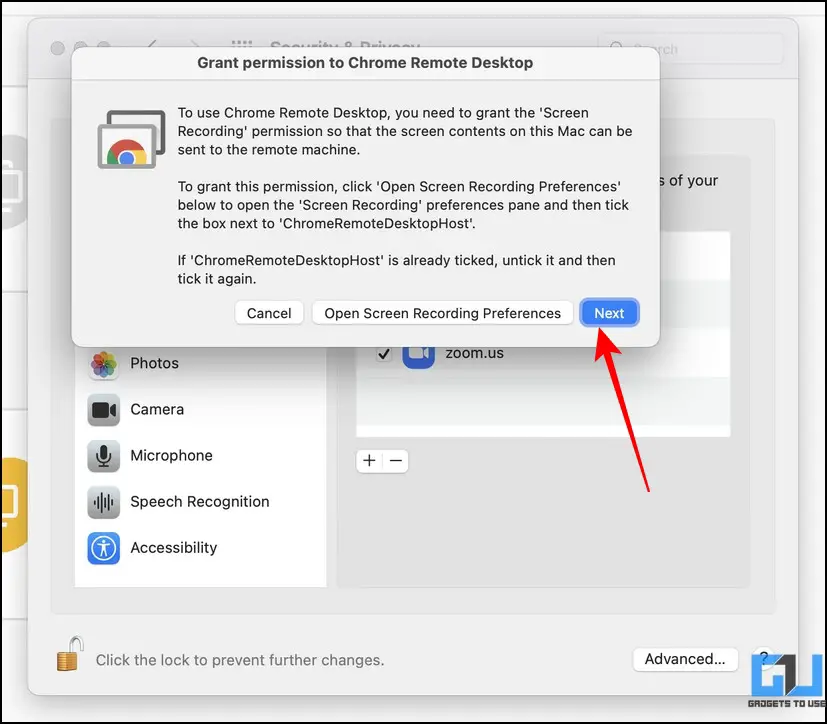Select the Camera icon in the sidebar

point(103,410)
